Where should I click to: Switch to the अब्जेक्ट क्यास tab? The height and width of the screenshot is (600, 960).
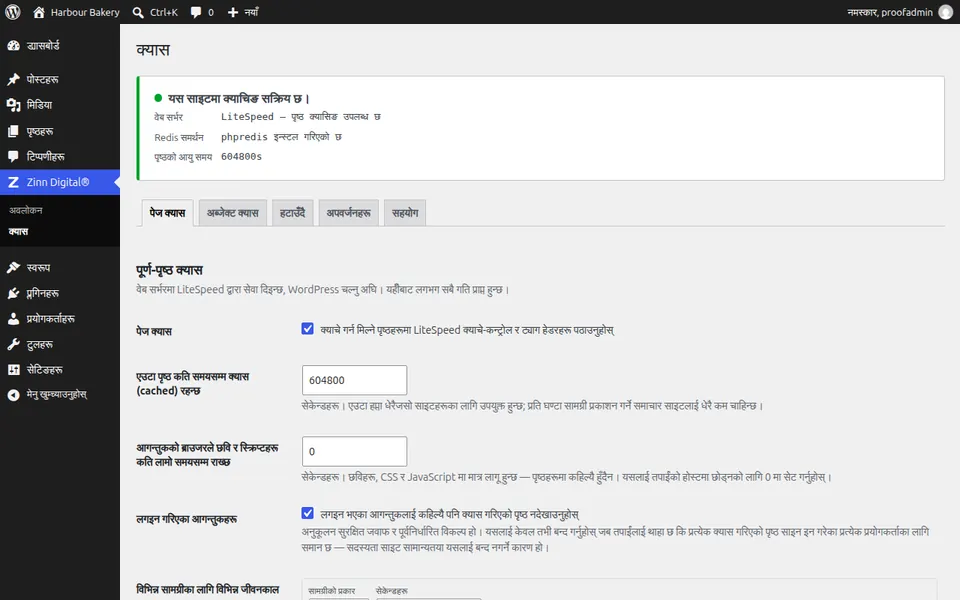(x=233, y=213)
